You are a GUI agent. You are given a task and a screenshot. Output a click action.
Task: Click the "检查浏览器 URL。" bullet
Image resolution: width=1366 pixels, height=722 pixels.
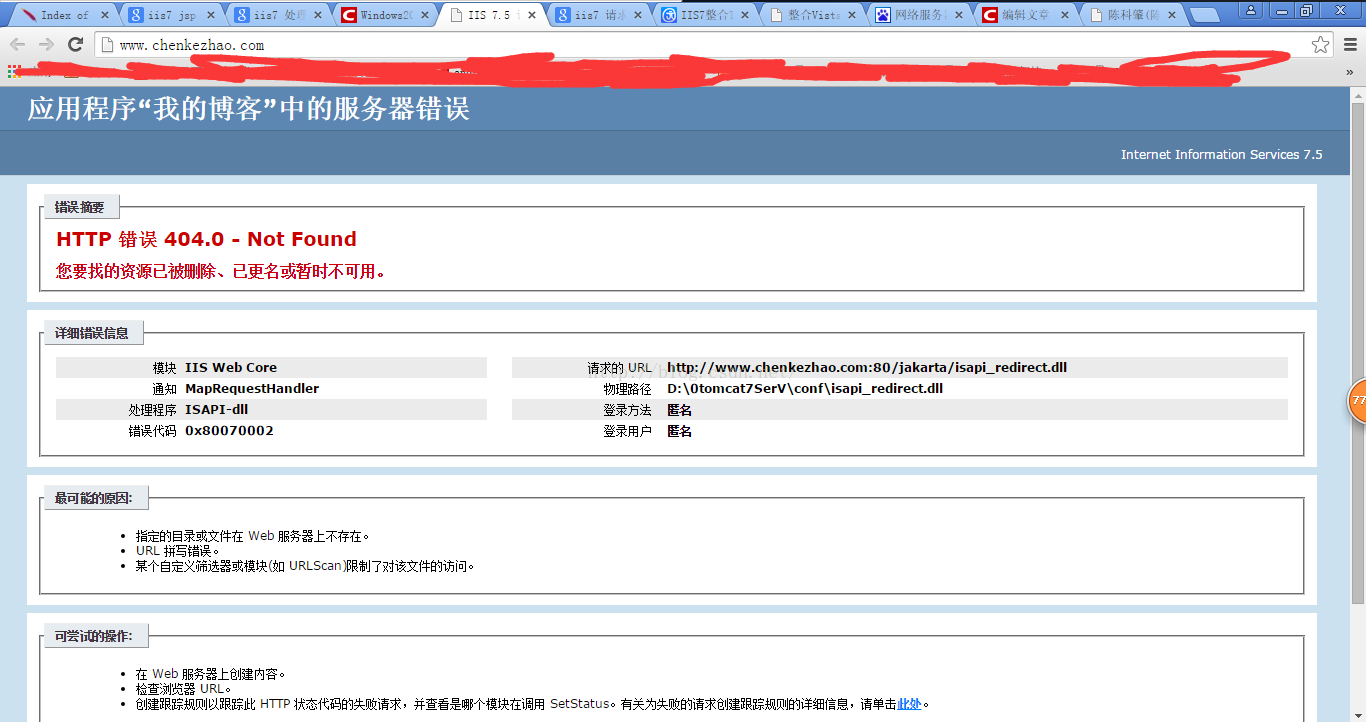pos(184,689)
